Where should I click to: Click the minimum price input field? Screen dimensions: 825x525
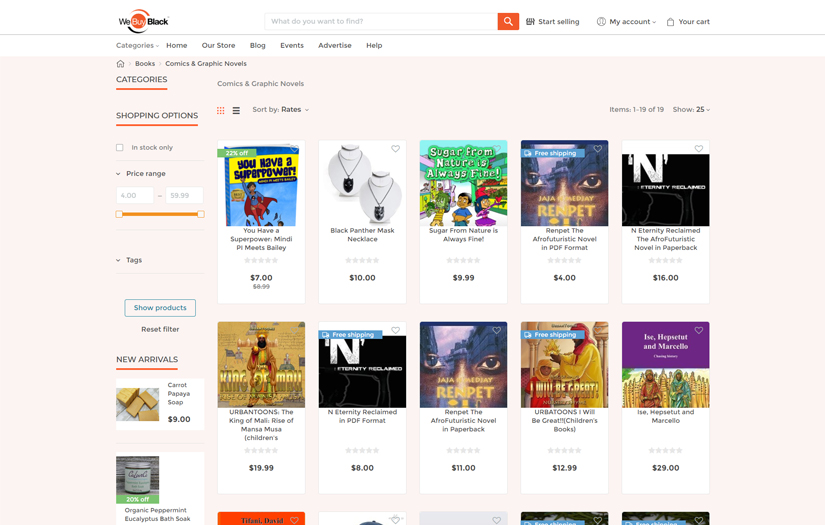[x=135, y=196]
